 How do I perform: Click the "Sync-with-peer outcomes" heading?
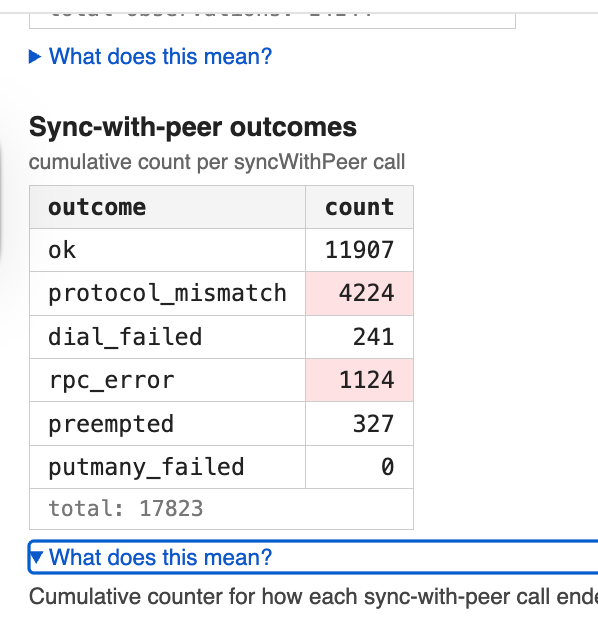(x=193, y=127)
